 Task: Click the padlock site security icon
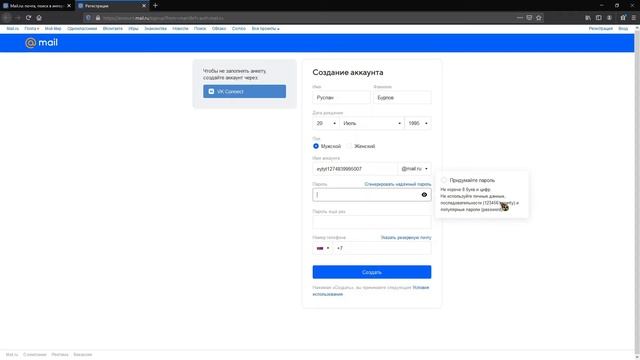pos(98,18)
